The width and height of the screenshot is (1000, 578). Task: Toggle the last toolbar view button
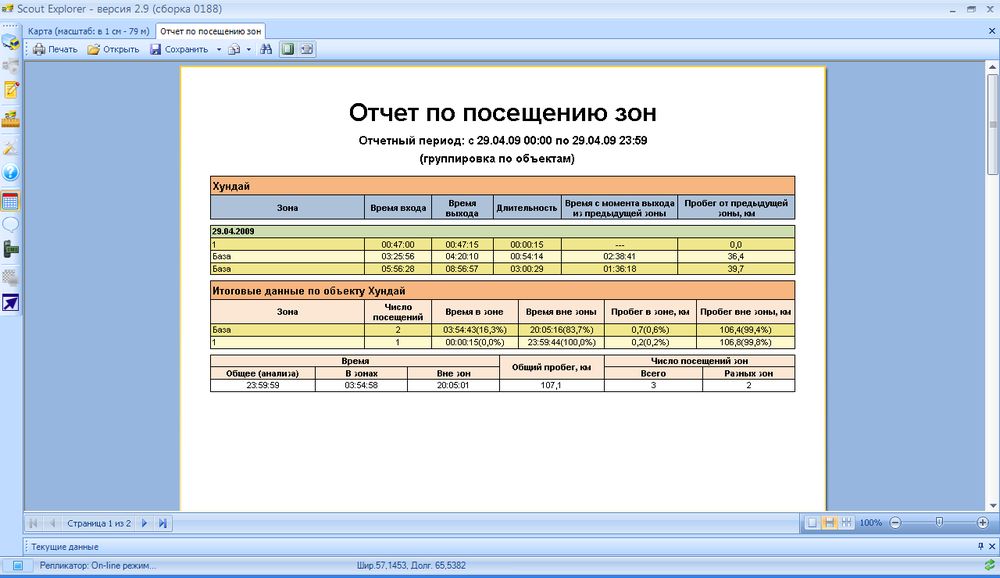(x=307, y=49)
